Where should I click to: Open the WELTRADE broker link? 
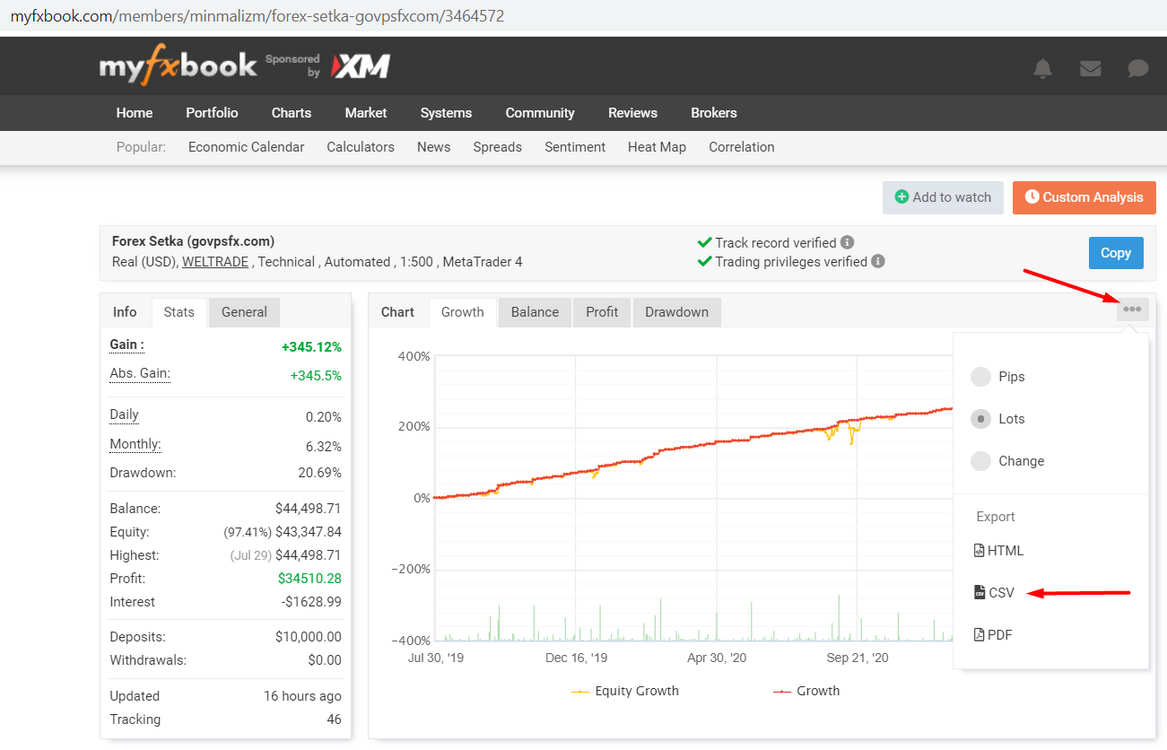coord(215,262)
